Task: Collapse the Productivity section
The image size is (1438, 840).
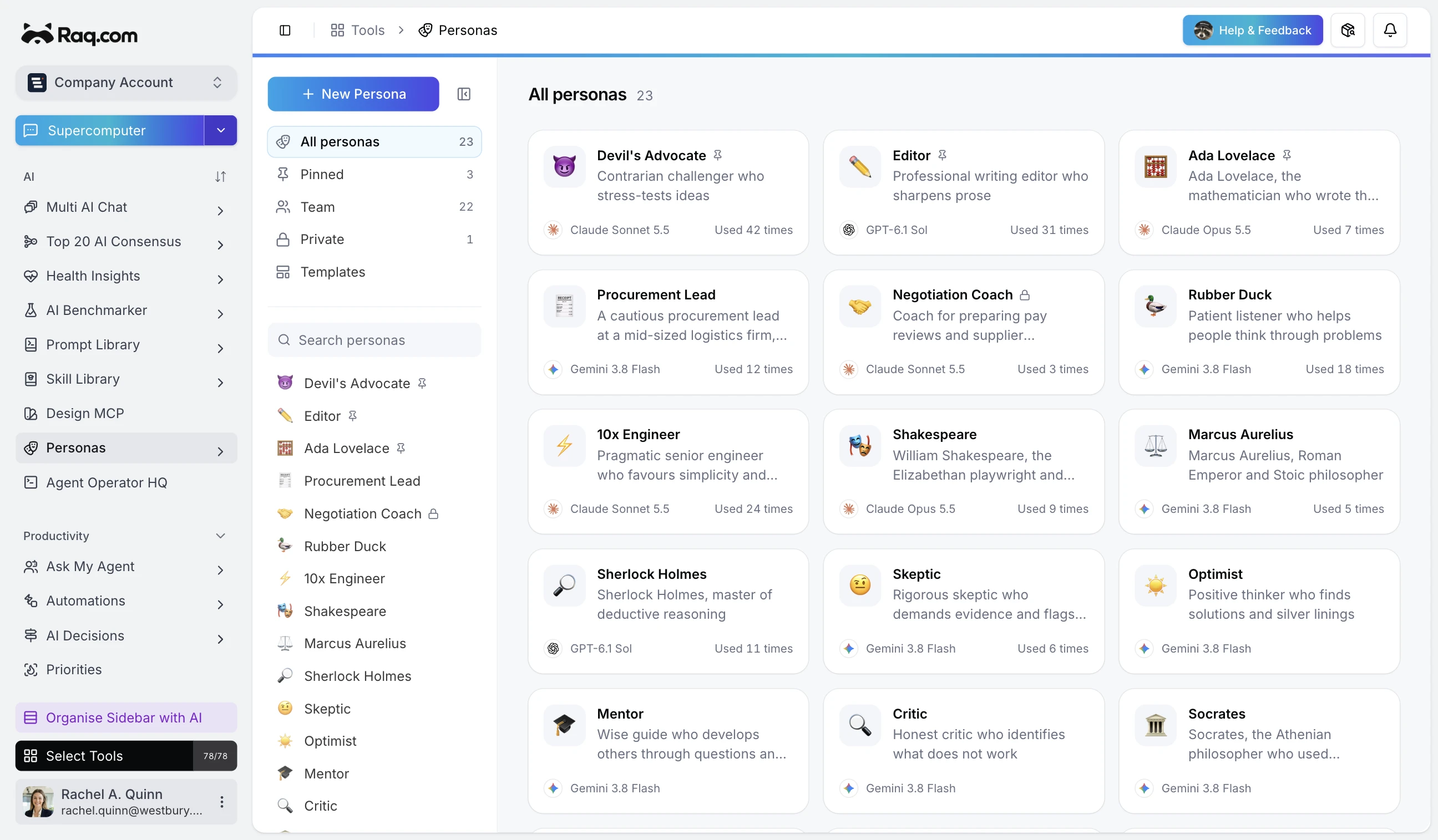Action: pos(220,536)
